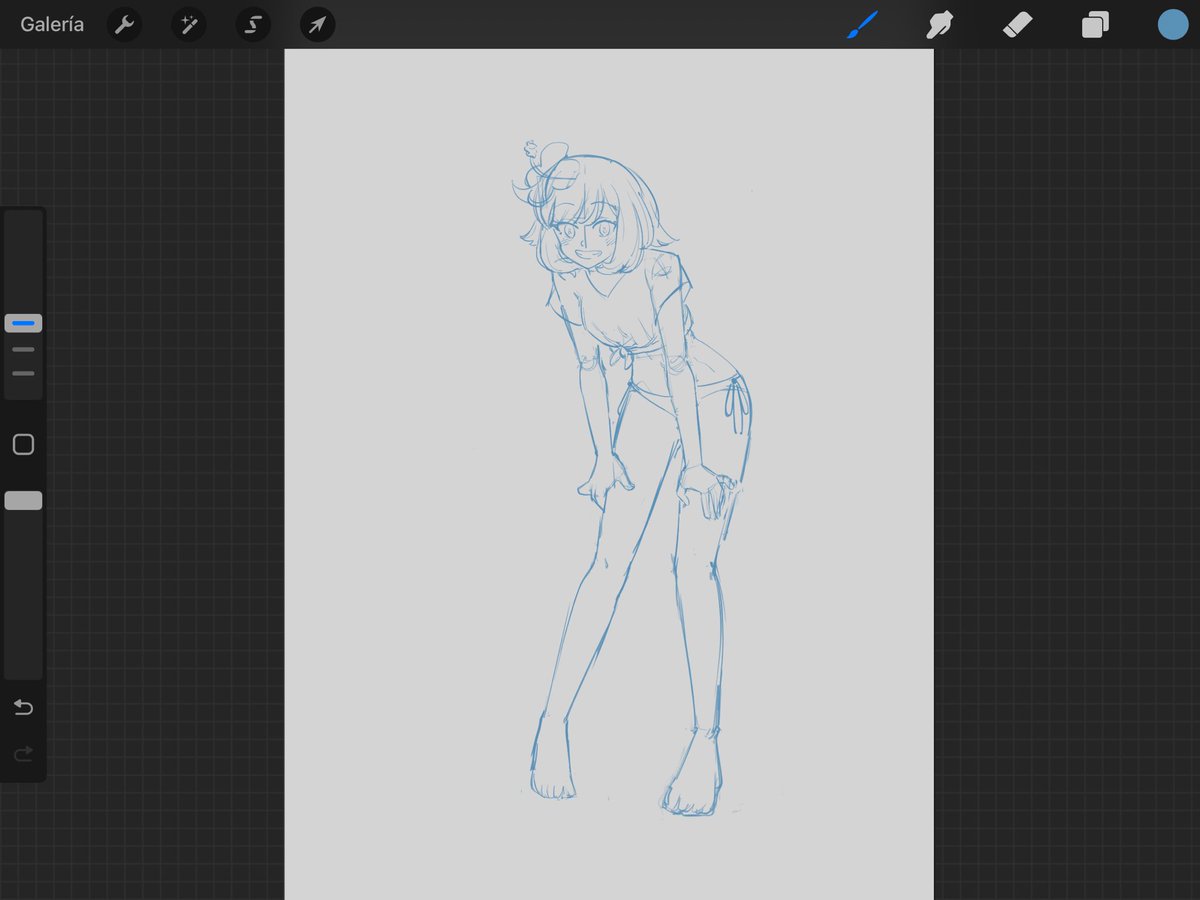Activate the Transform arrow tool
The width and height of the screenshot is (1200, 900).
pos(316,24)
